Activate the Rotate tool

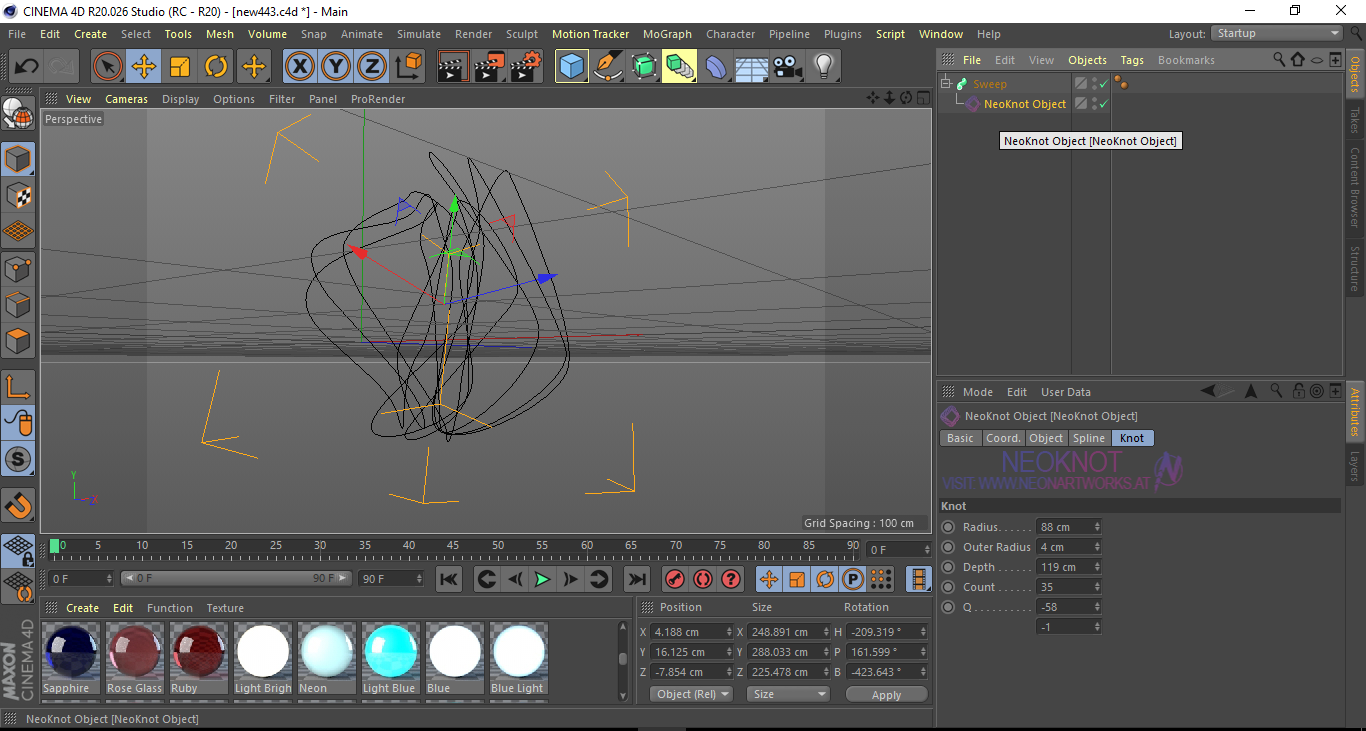(x=216, y=67)
